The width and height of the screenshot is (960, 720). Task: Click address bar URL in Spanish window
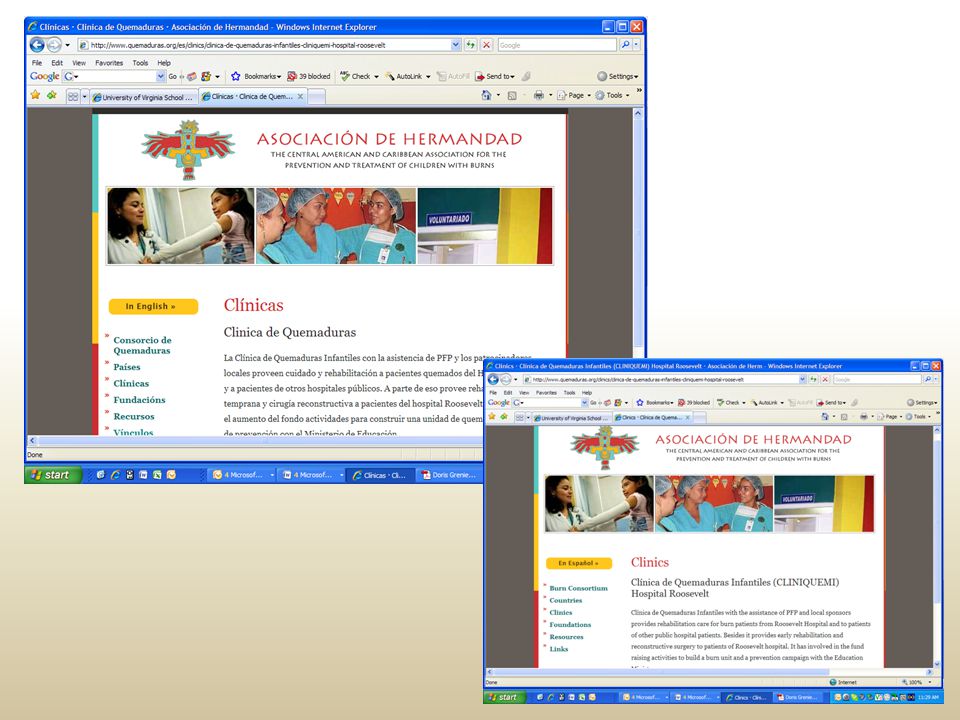pyautogui.click(x=238, y=45)
